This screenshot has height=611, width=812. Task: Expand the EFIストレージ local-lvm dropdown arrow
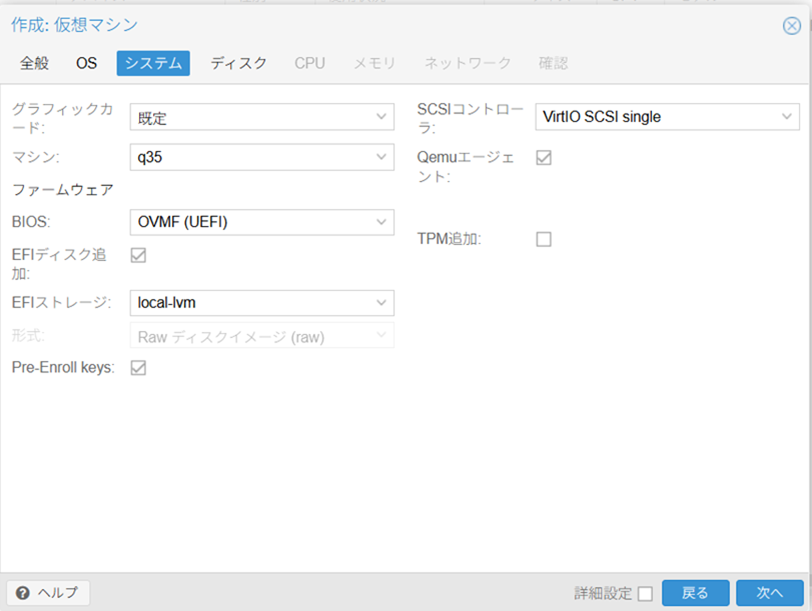[x=381, y=303]
